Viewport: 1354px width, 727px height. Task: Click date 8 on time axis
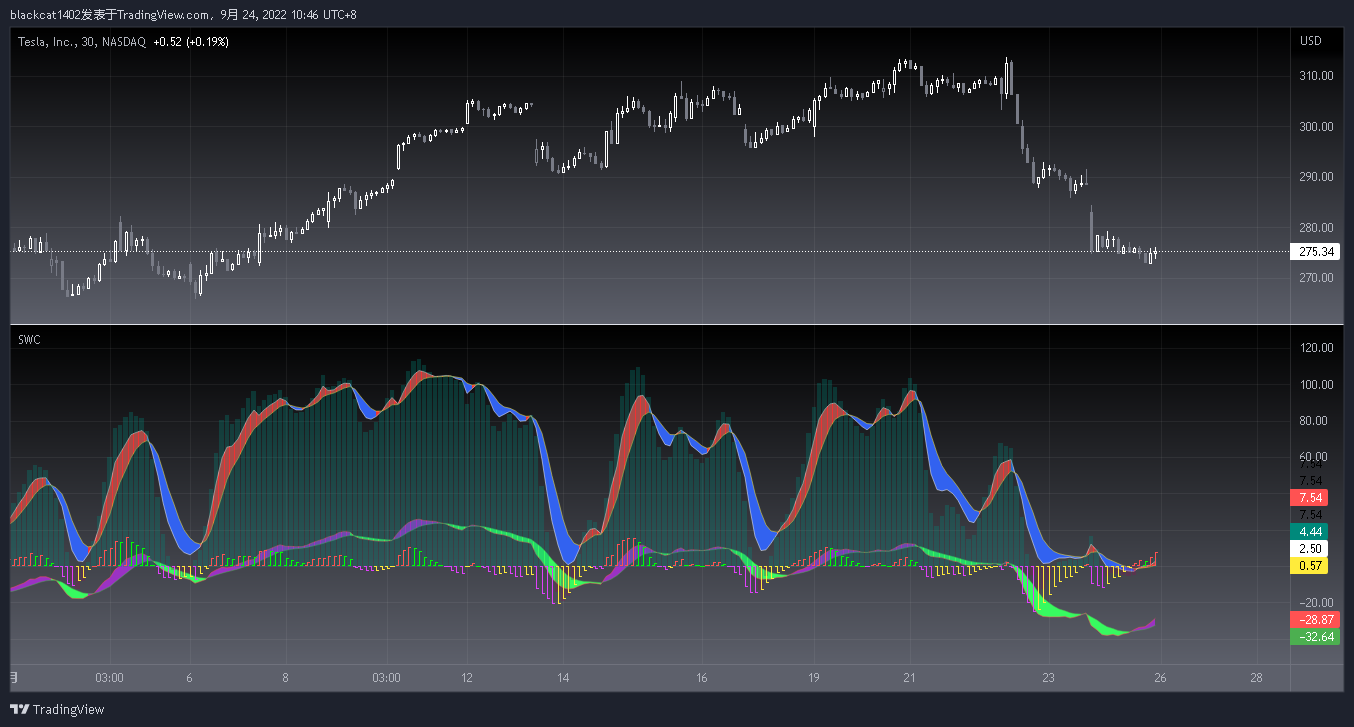tap(285, 678)
